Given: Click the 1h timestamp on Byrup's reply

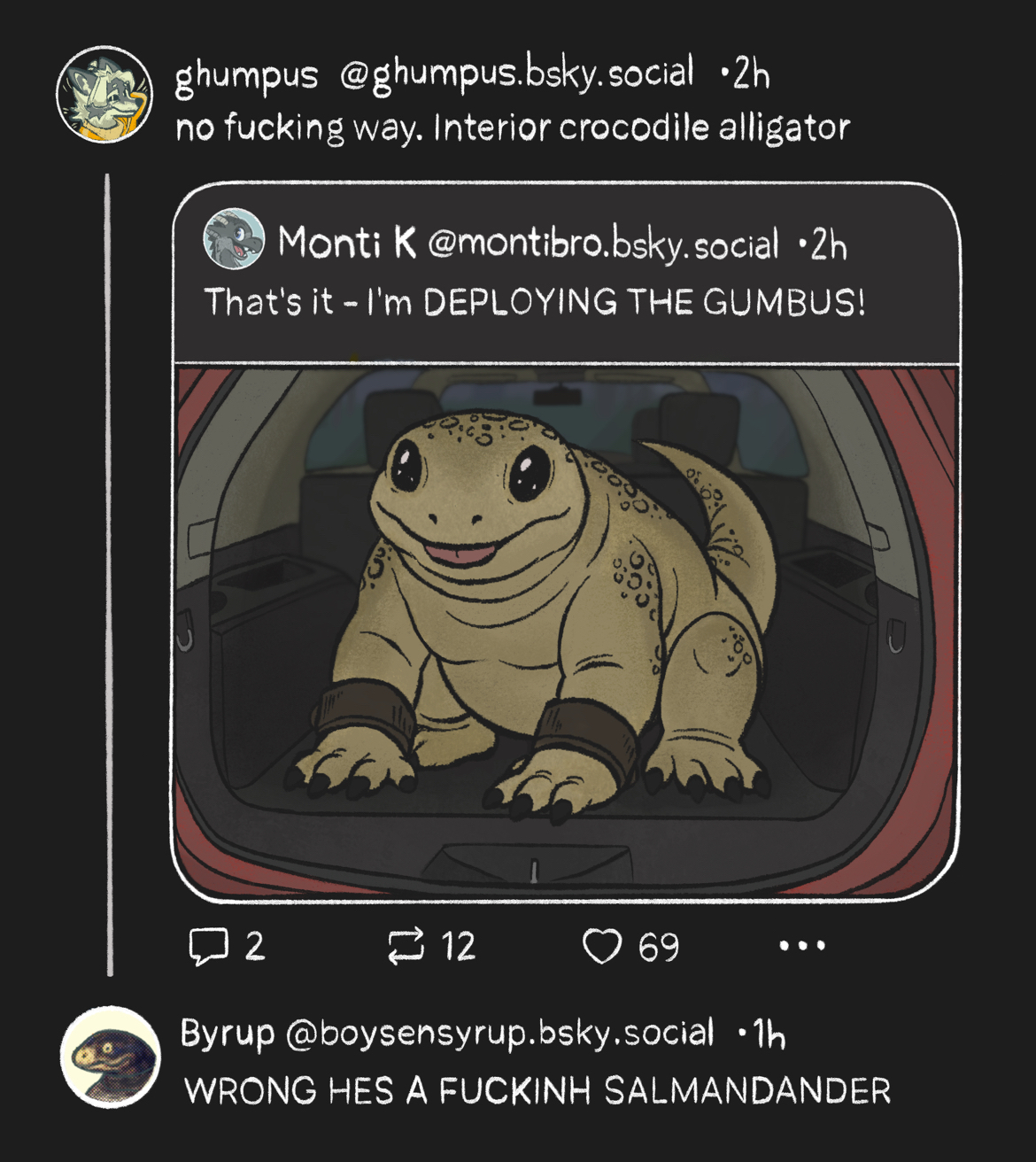Looking at the screenshot, I should pos(769,1034).
